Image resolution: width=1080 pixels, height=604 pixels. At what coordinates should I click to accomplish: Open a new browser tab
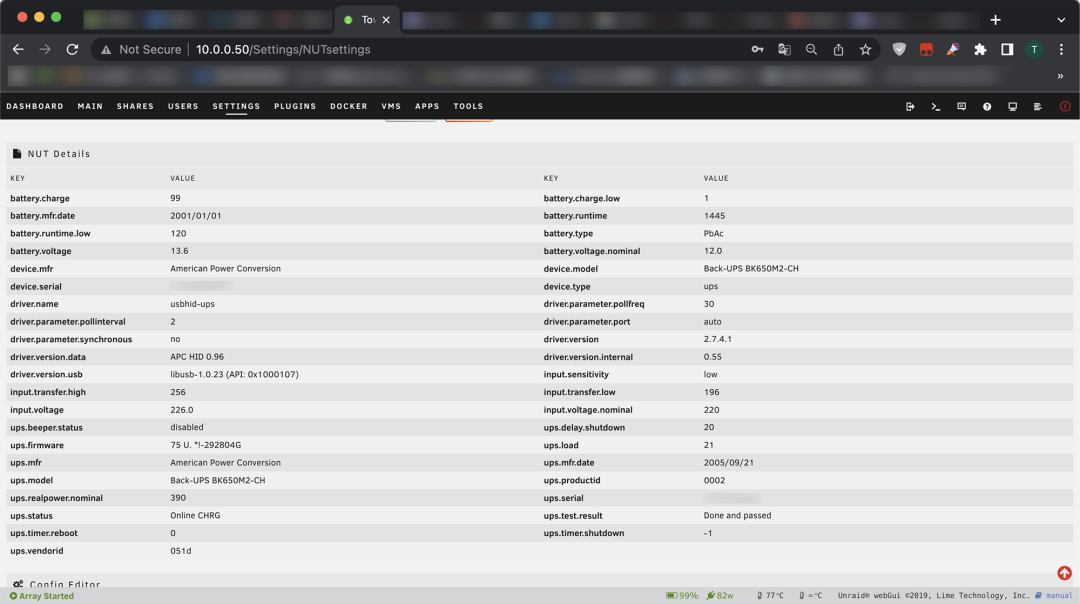click(995, 20)
